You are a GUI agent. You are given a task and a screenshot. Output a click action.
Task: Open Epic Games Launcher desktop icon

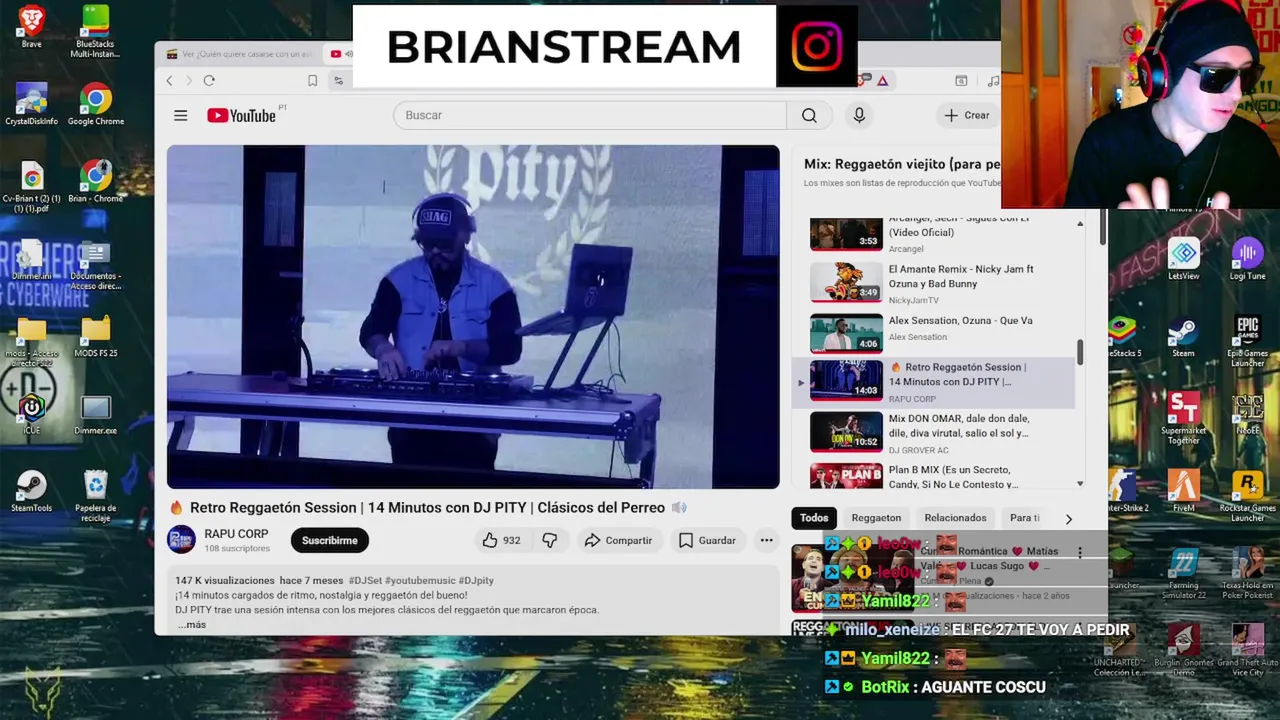coord(1247,341)
